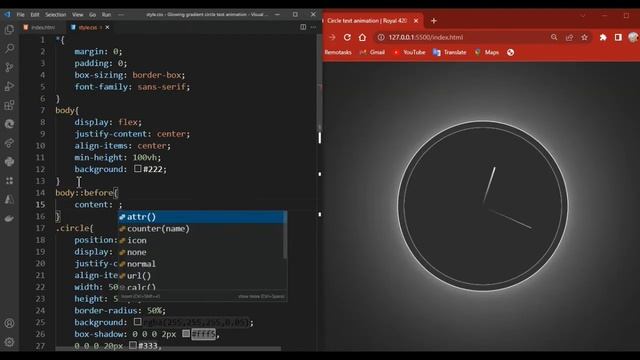Click the Split Editor icon

tap(303, 27)
